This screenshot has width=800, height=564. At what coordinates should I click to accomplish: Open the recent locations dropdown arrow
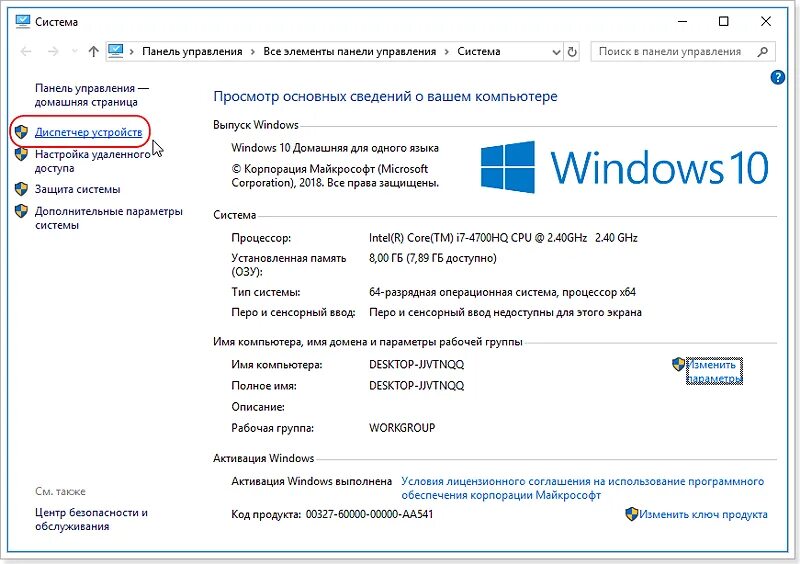[x=74, y=51]
